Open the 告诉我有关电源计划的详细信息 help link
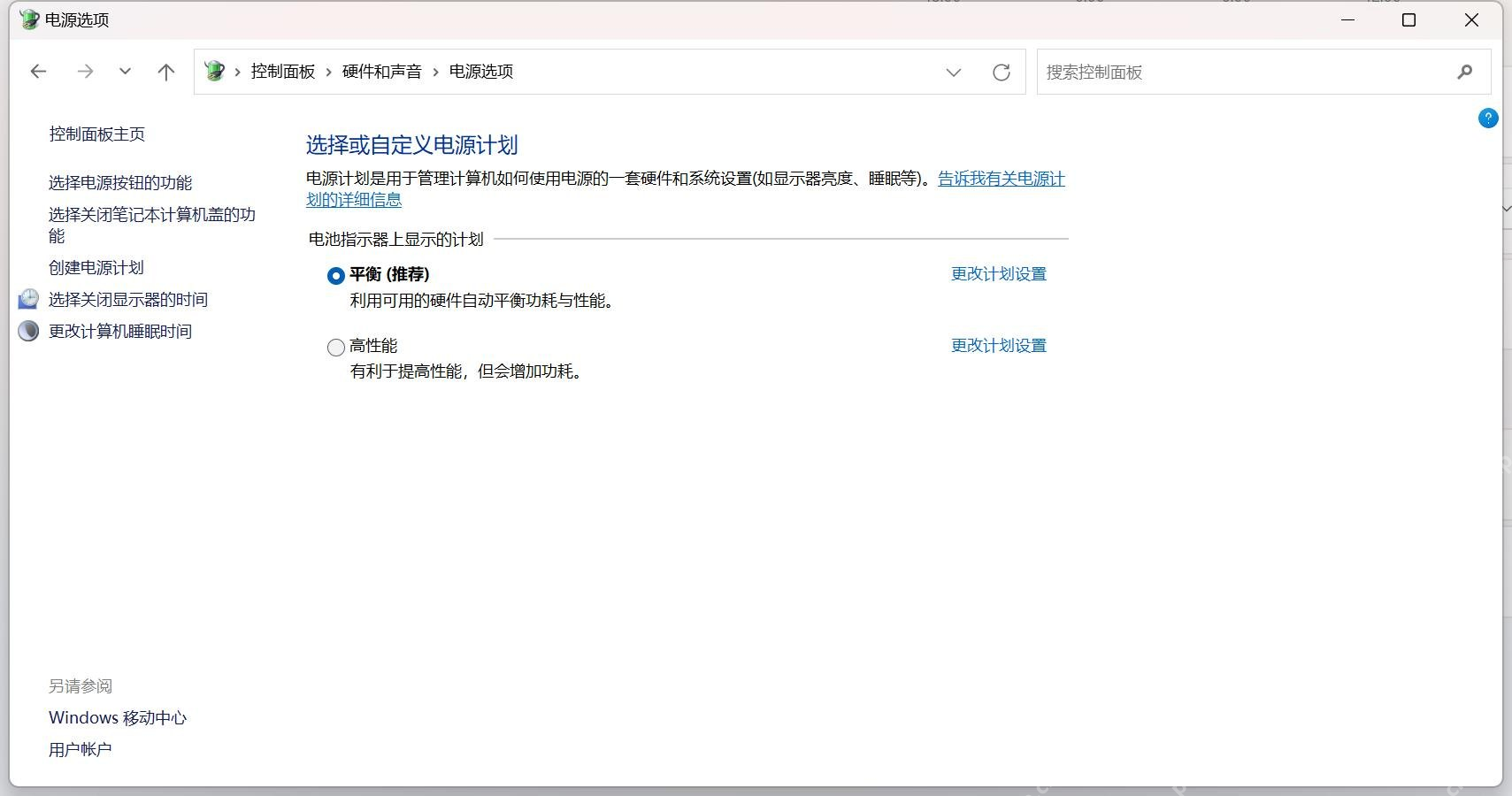The height and width of the screenshot is (796, 1512). click(1002, 179)
